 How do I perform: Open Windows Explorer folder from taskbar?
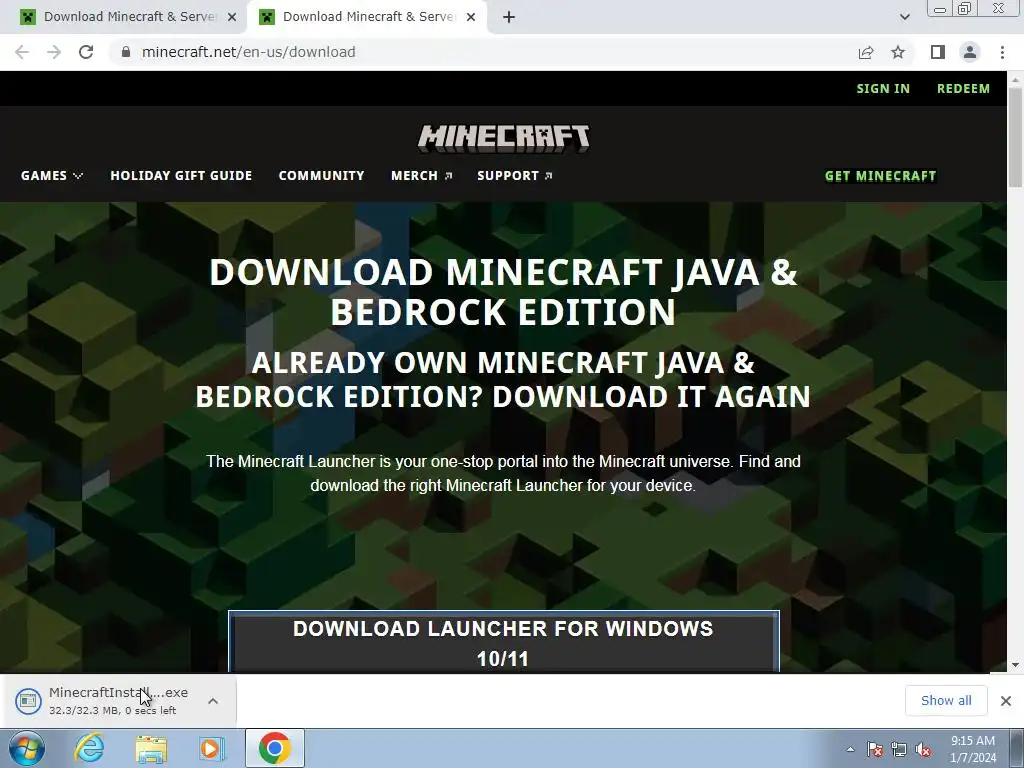click(x=151, y=748)
